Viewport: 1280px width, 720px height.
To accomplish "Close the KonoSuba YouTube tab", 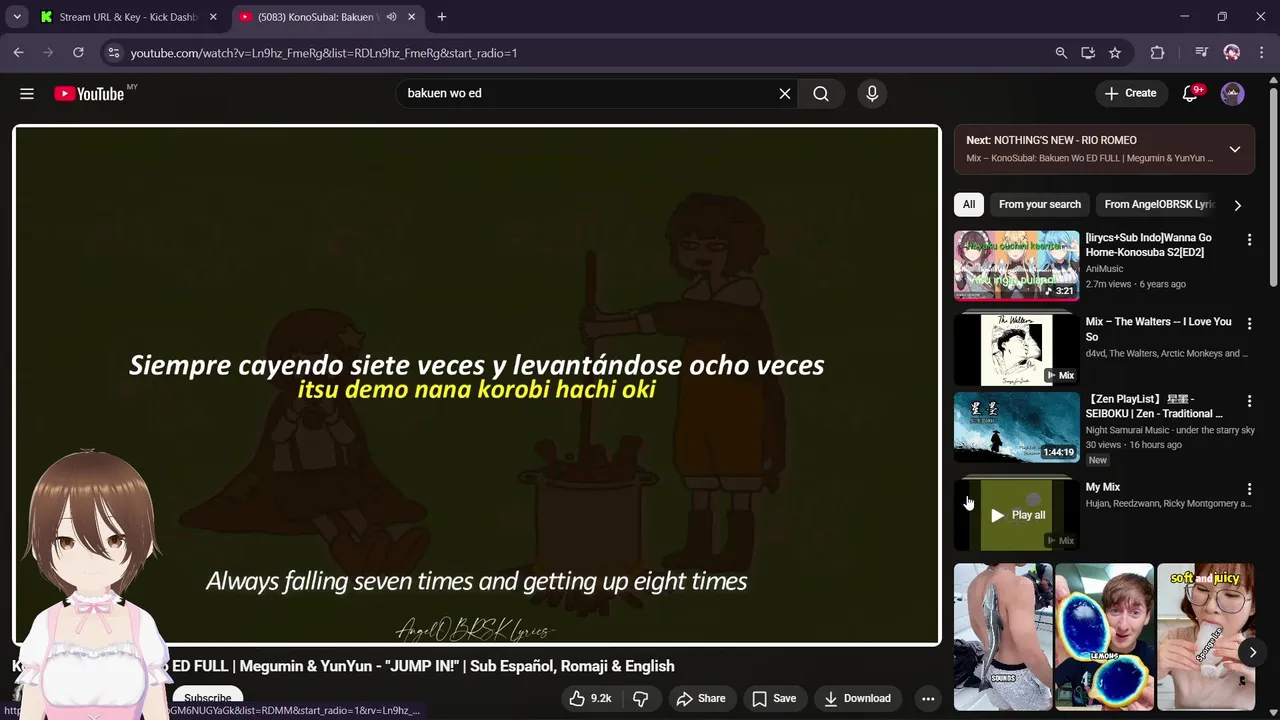I will (x=413, y=17).
